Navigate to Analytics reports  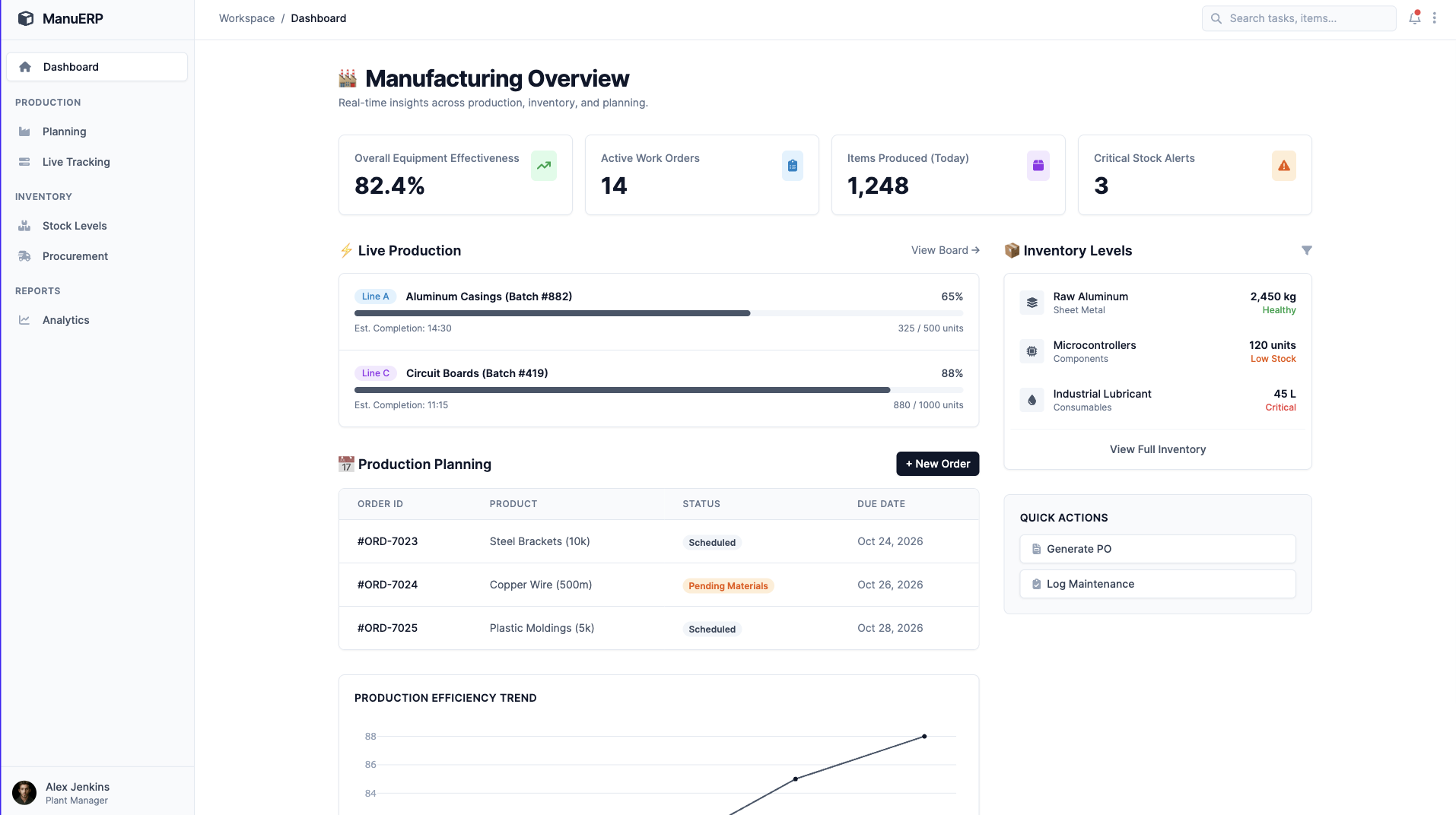(x=66, y=320)
